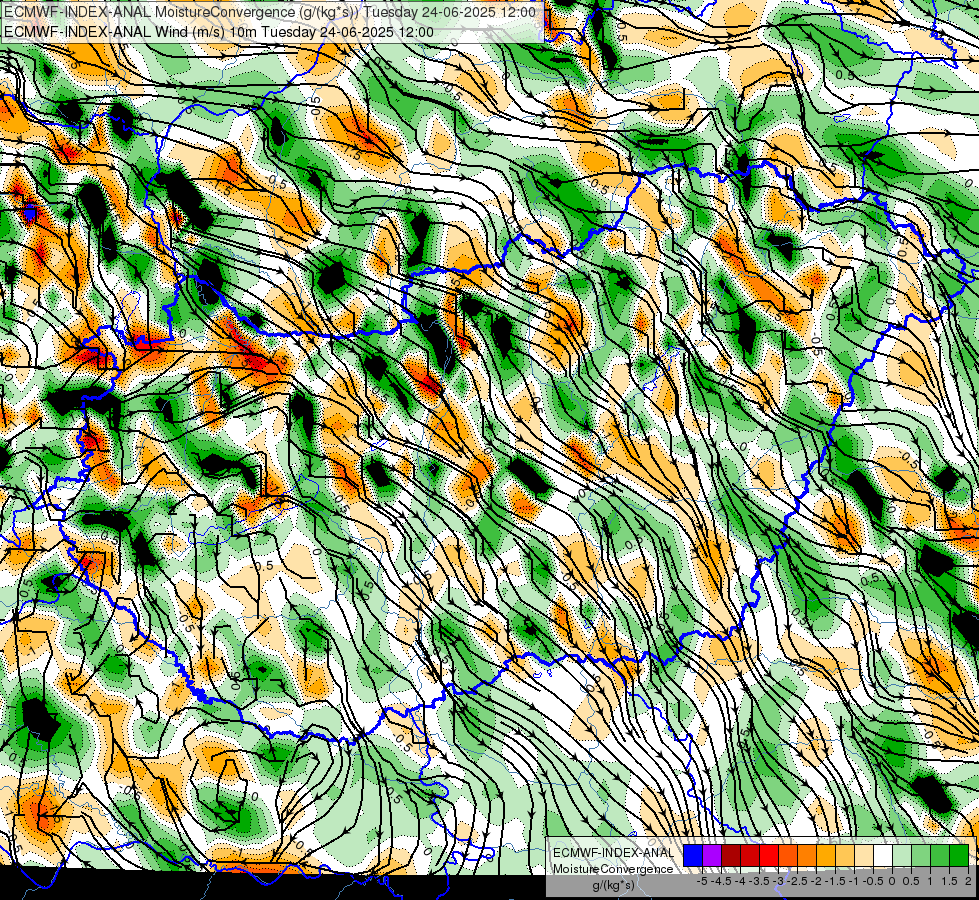Viewport: 979px width, 900px height.
Task: Click the '-3' legend tick label
Action: pos(779,881)
